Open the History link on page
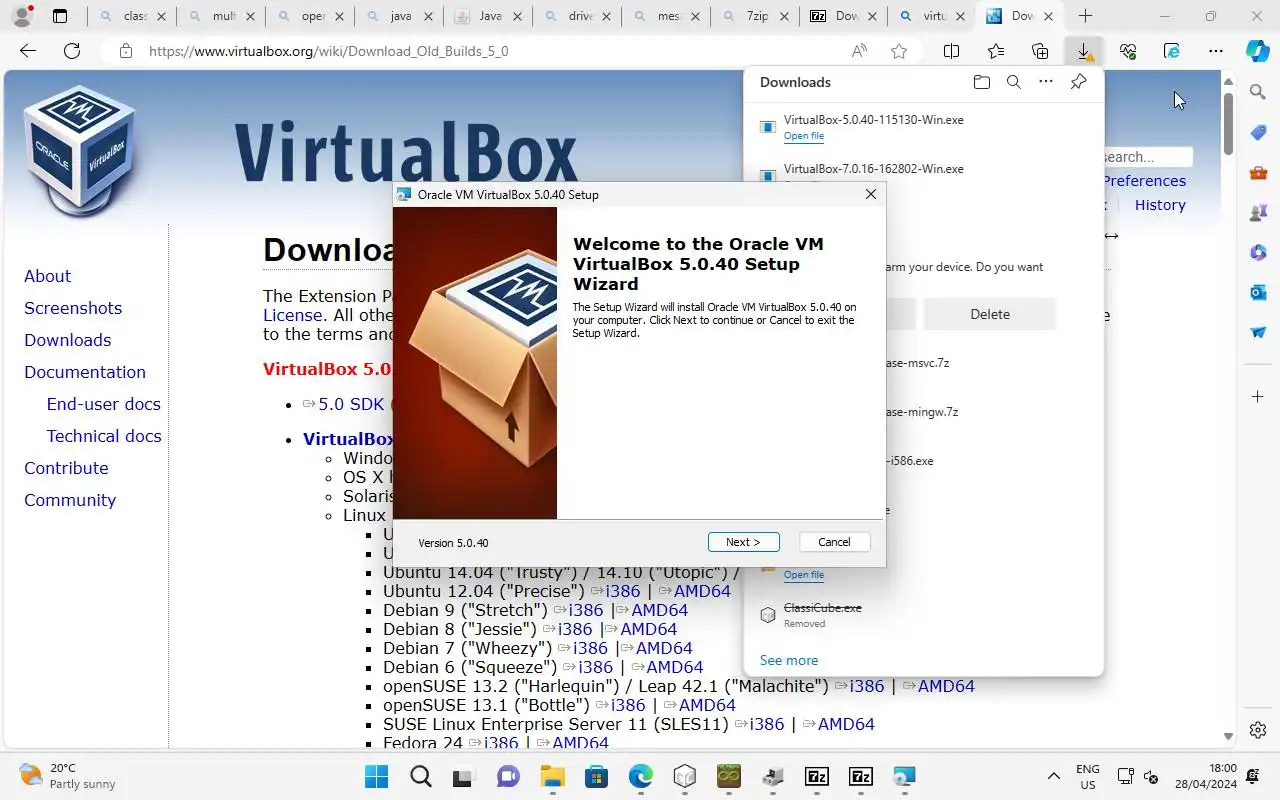The image size is (1280, 800). (1160, 205)
